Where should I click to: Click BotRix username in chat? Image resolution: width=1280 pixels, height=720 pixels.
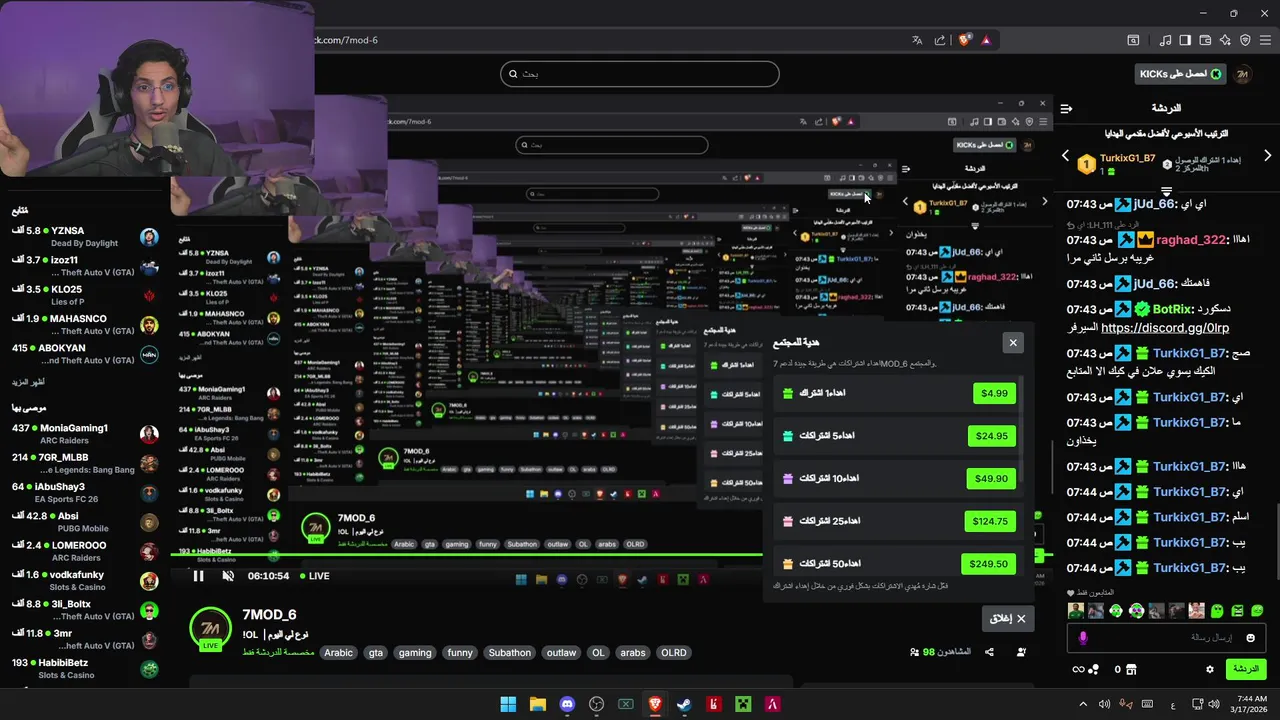tap(1174, 310)
